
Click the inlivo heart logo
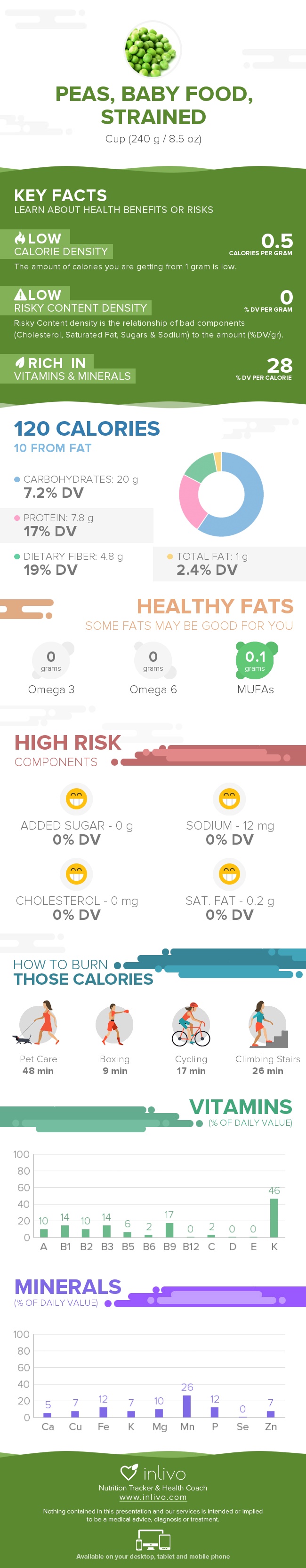[129, 1473]
